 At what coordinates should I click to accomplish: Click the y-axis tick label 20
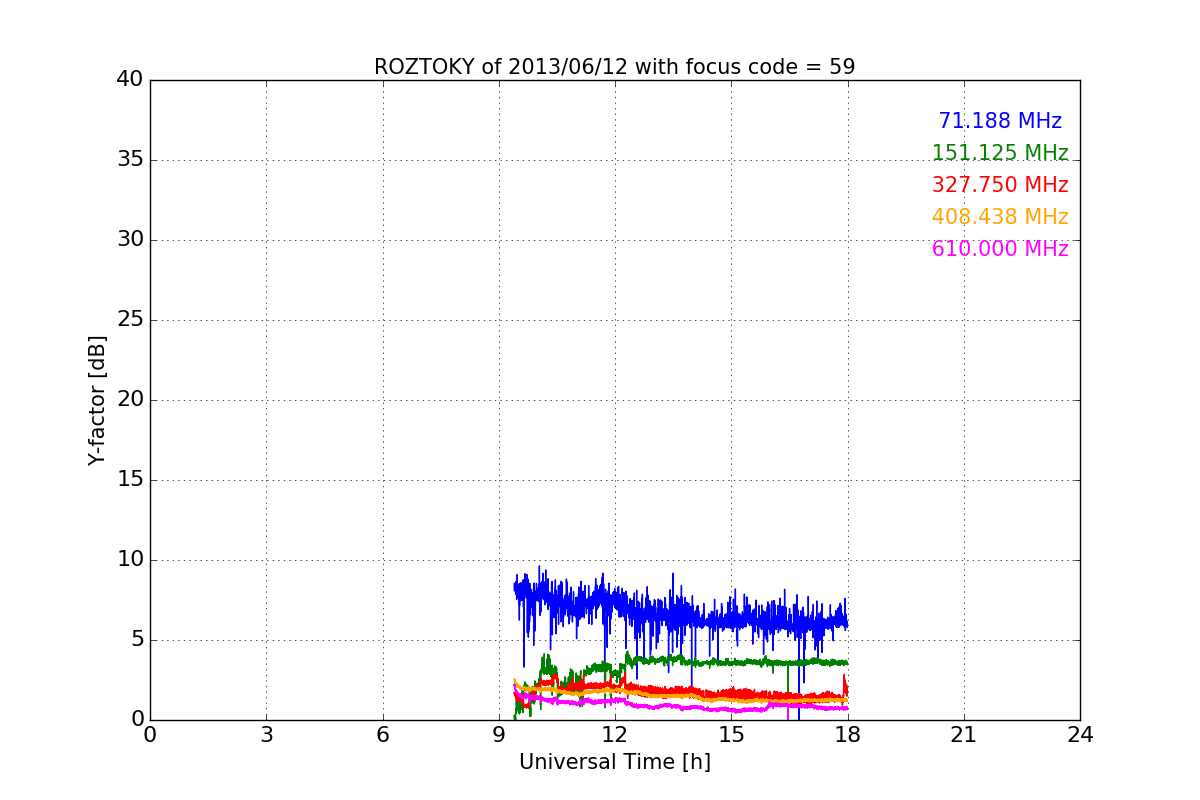pos(130,400)
